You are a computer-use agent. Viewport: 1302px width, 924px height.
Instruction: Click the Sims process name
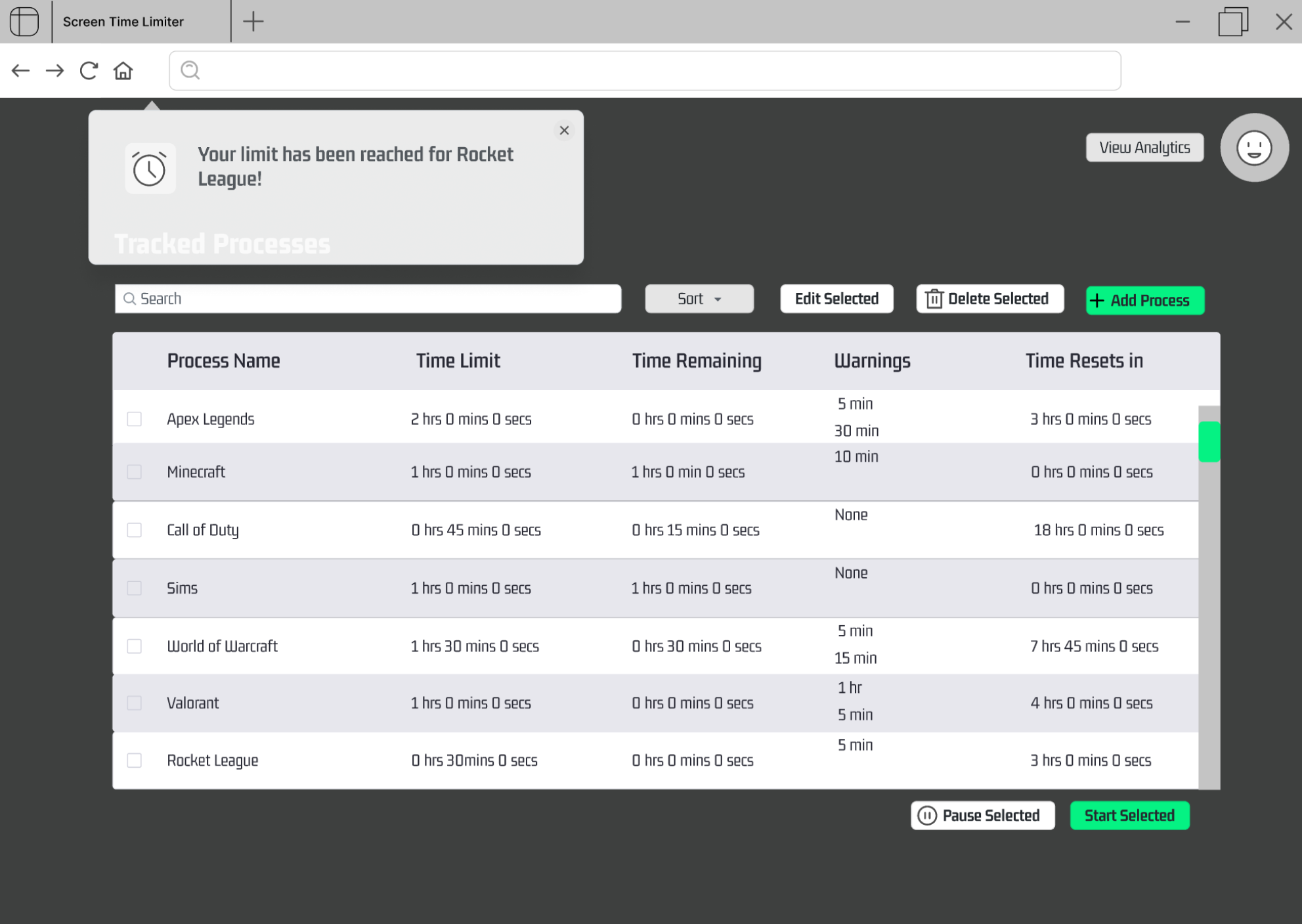(x=182, y=588)
